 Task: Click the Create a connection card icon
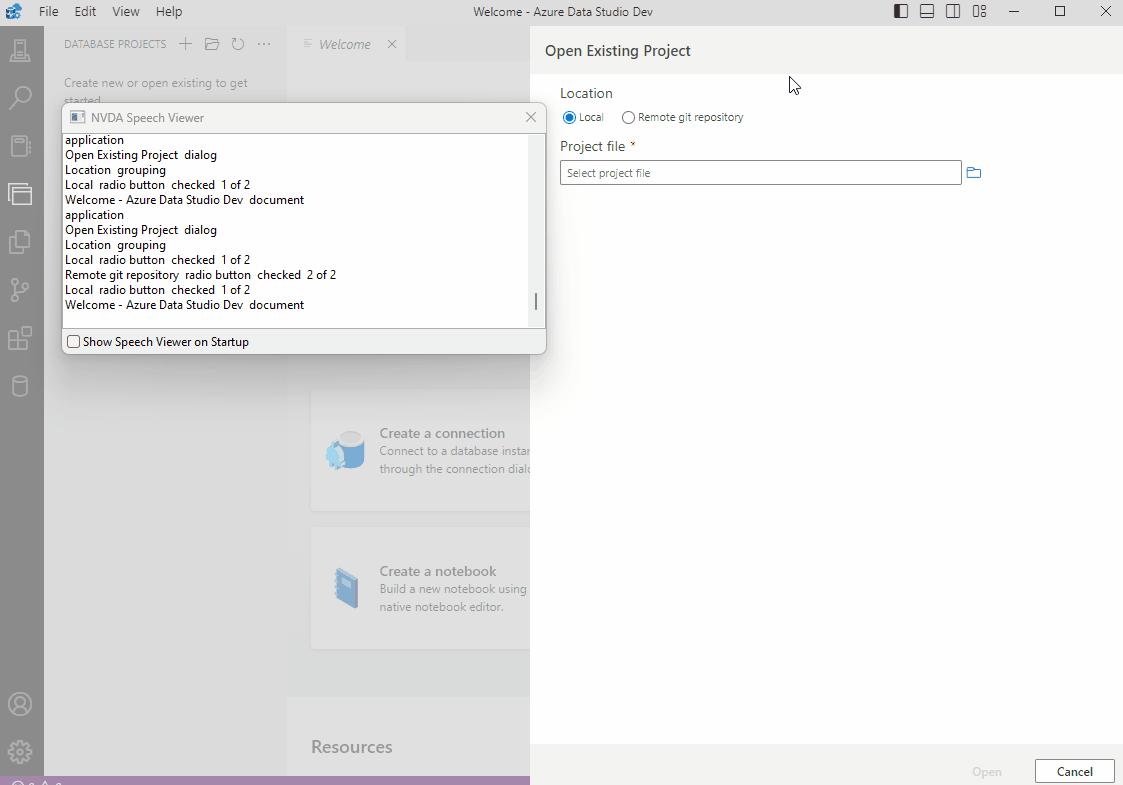[345, 451]
